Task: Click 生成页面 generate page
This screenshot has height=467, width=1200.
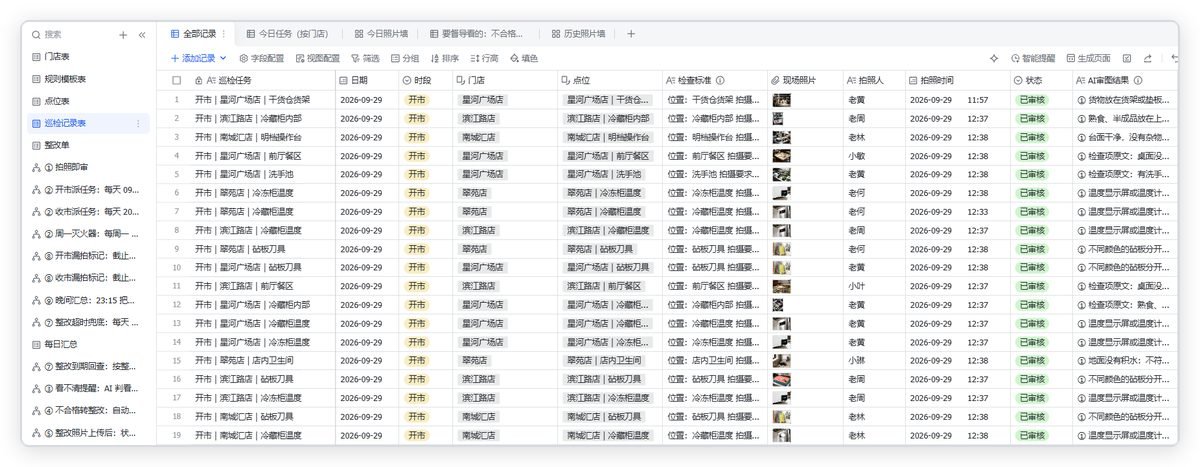Action: click(1089, 58)
